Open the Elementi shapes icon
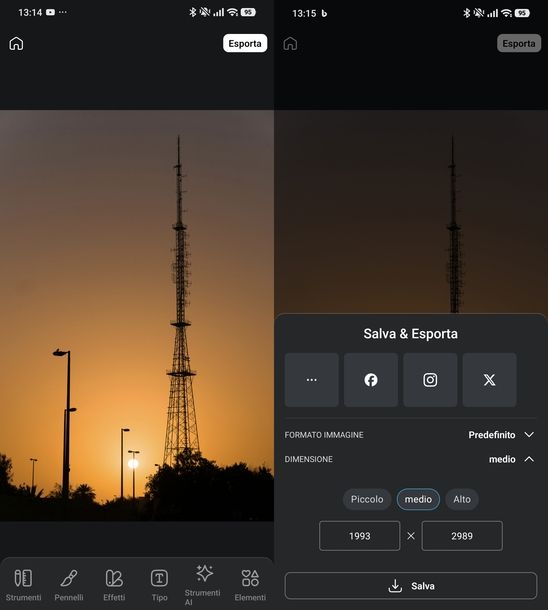The height and width of the screenshot is (610, 548). (250, 578)
